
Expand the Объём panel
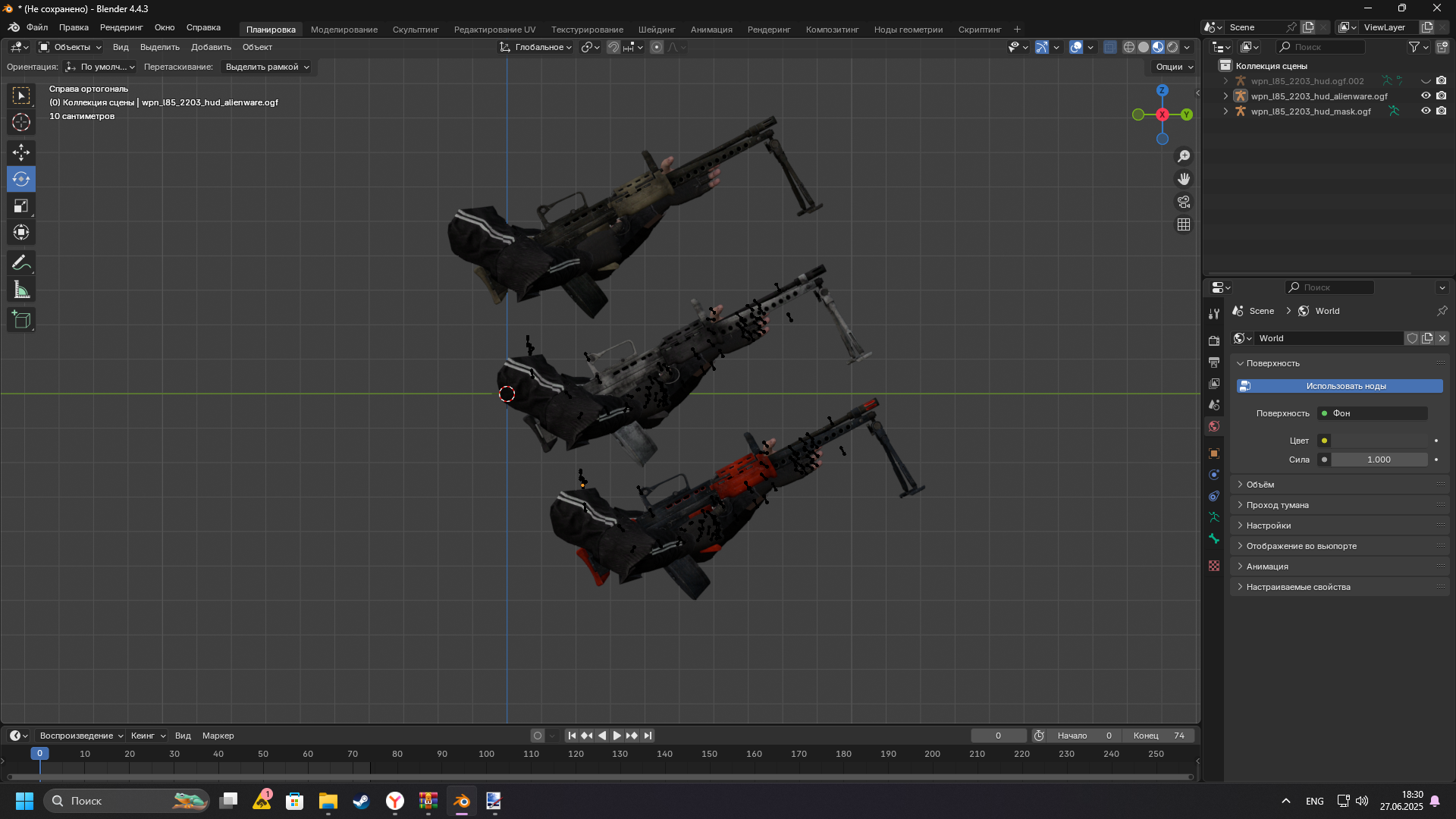(x=1260, y=485)
